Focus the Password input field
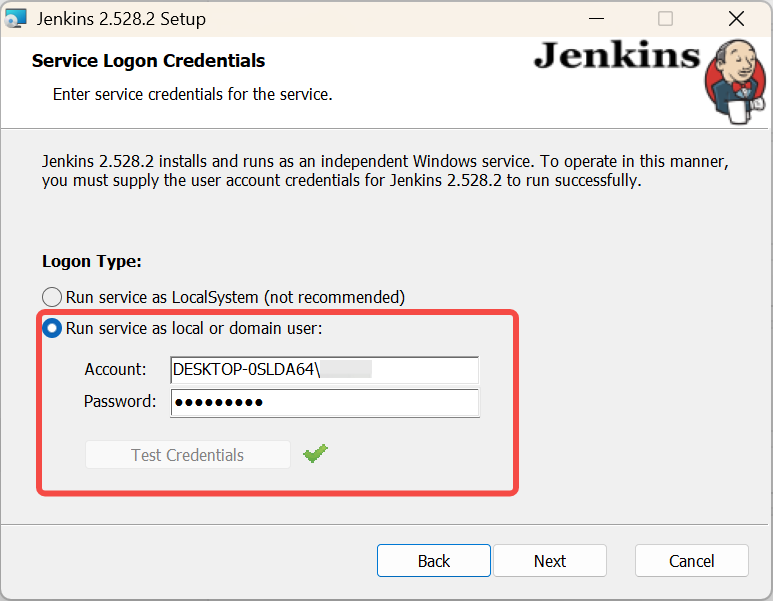Image resolution: width=773 pixels, height=601 pixels. 324,403
